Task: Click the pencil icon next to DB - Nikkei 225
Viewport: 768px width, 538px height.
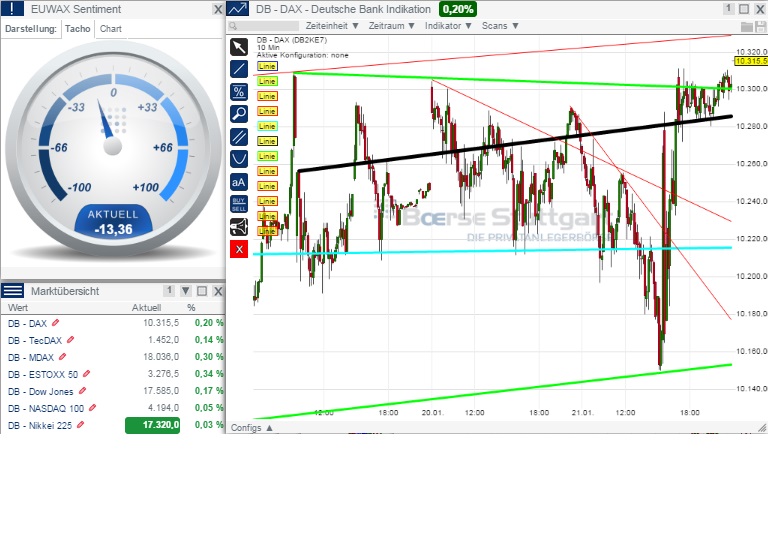Action: (x=80, y=425)
